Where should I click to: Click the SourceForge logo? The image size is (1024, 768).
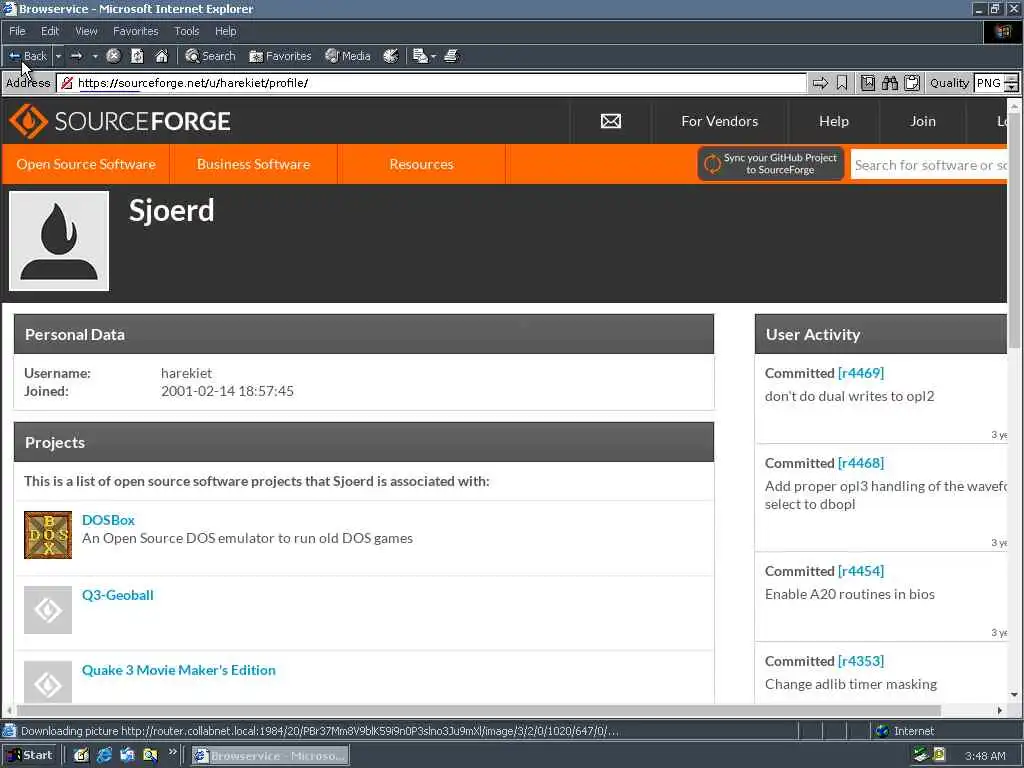click(x=120, y=121)
